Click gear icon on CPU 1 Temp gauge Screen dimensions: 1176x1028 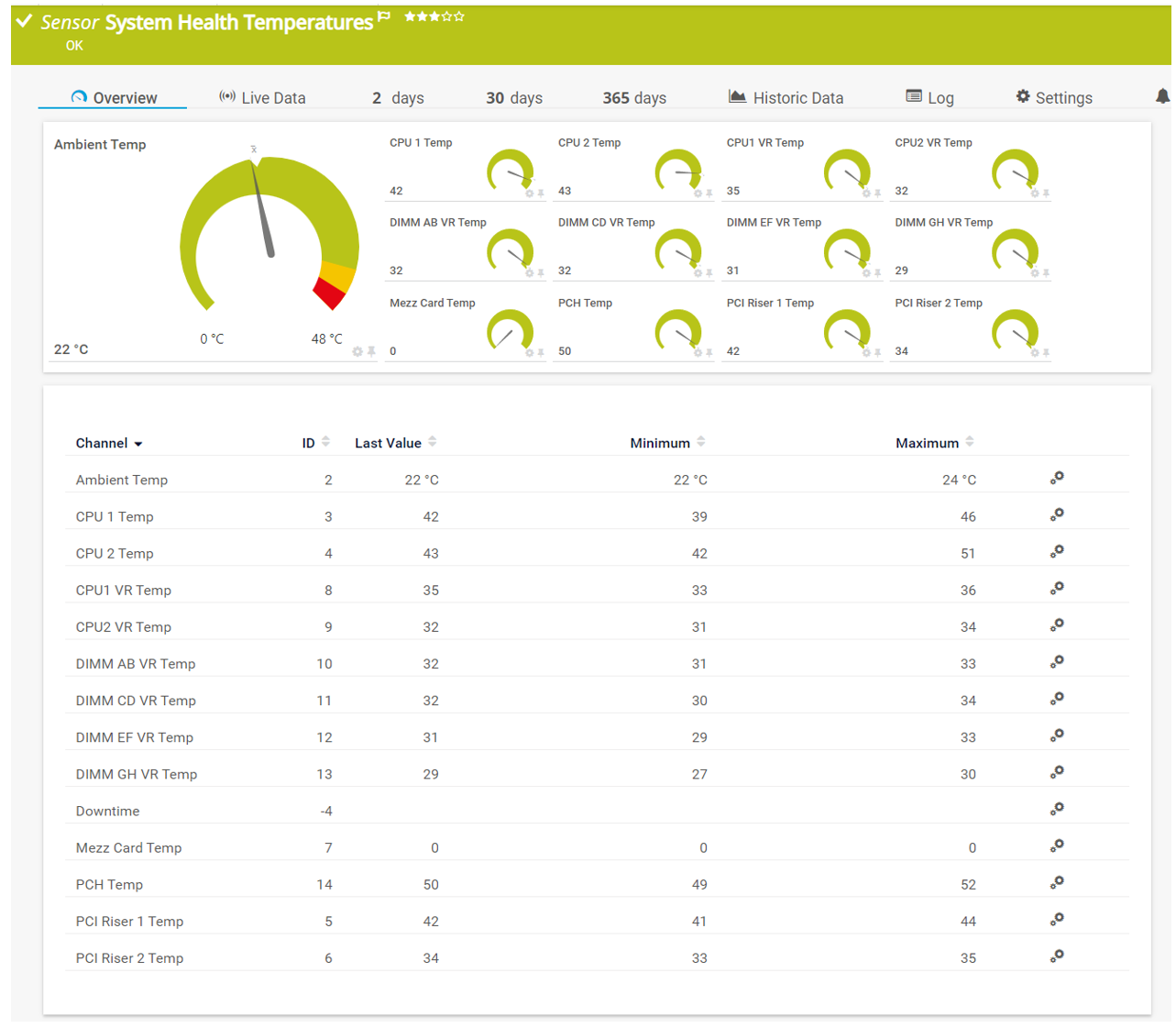coord(529,193)
